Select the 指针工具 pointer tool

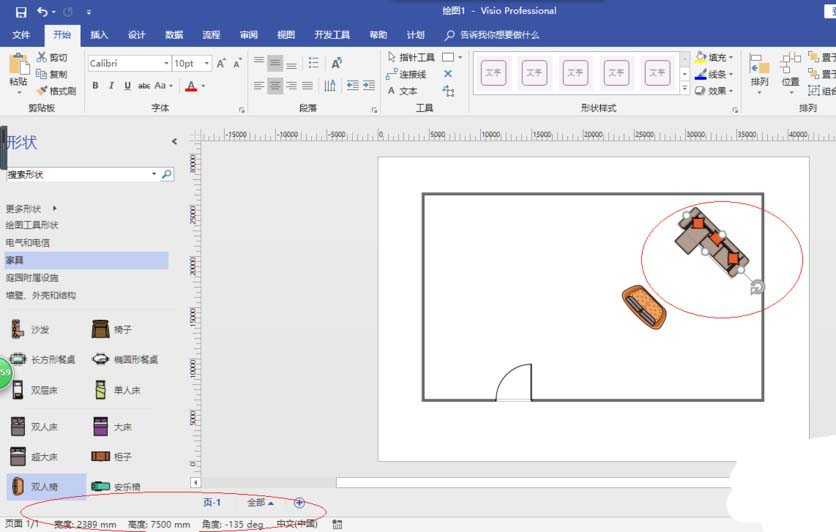point(410,58)
